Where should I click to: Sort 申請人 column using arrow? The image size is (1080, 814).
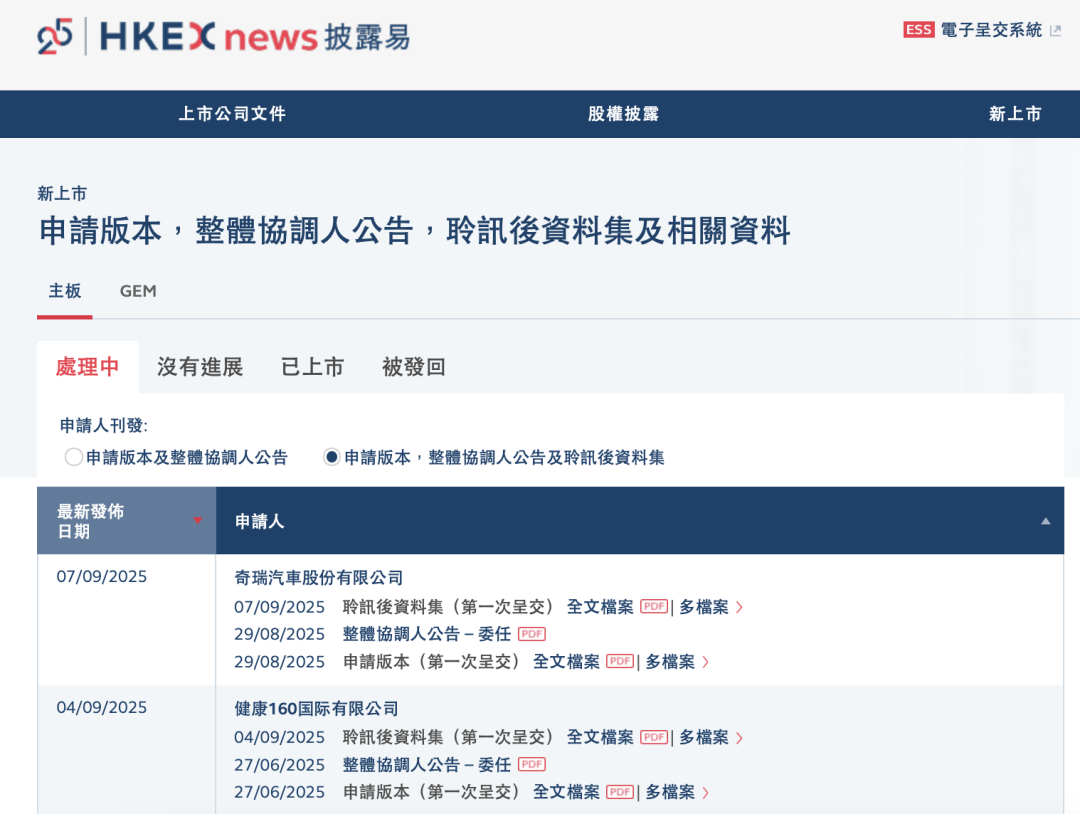click(x=1045, y=521)
